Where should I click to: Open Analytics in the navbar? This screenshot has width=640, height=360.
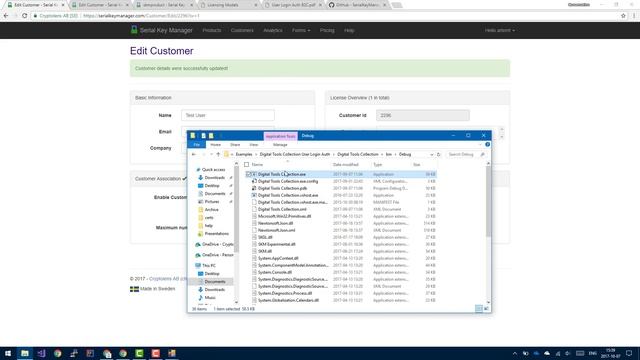[x=273, y=30]
